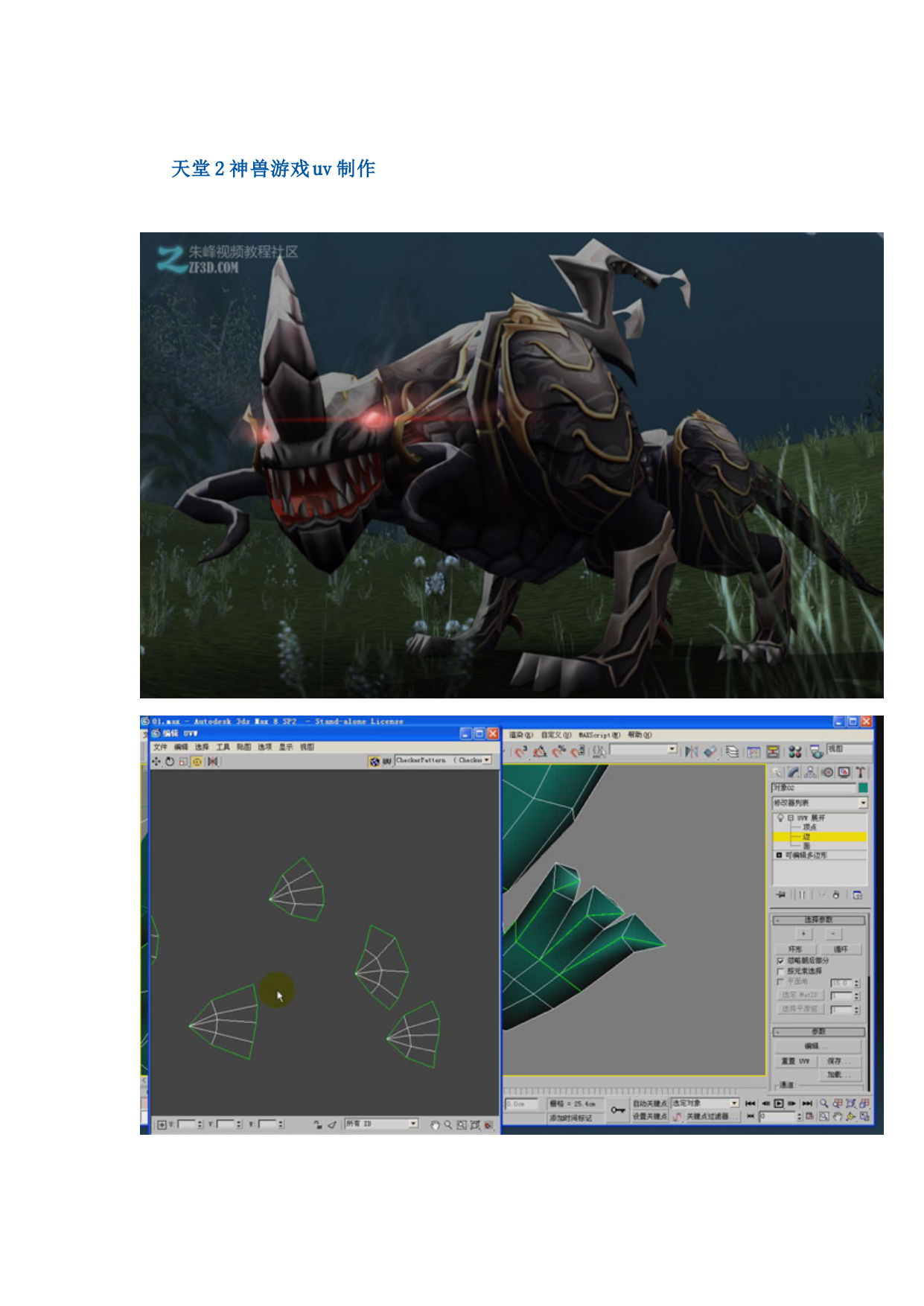Click the plus grow selection button

804,934
